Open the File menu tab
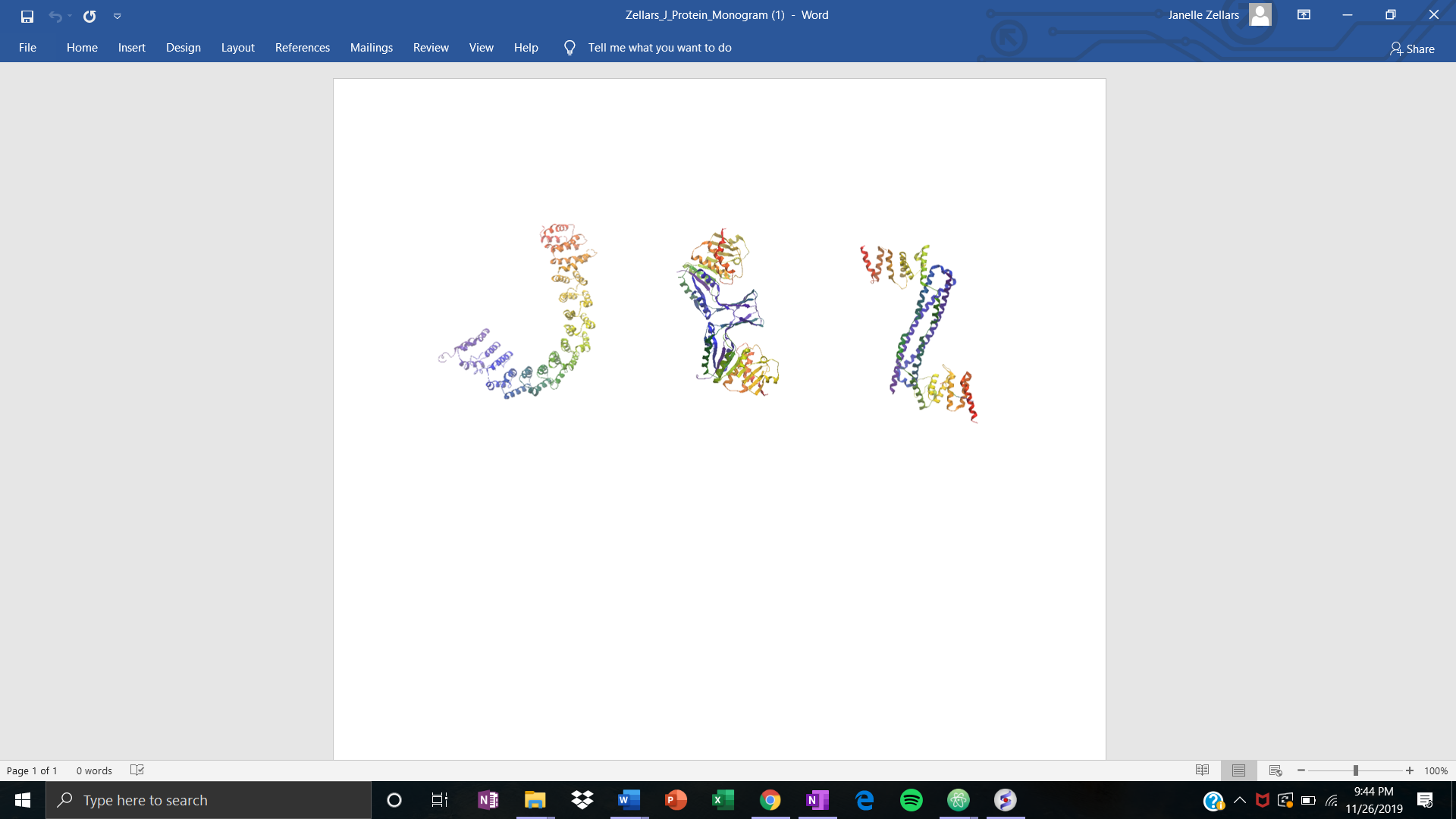The width and height of the screenshot is (1456, 819). (x=27, y=48)
